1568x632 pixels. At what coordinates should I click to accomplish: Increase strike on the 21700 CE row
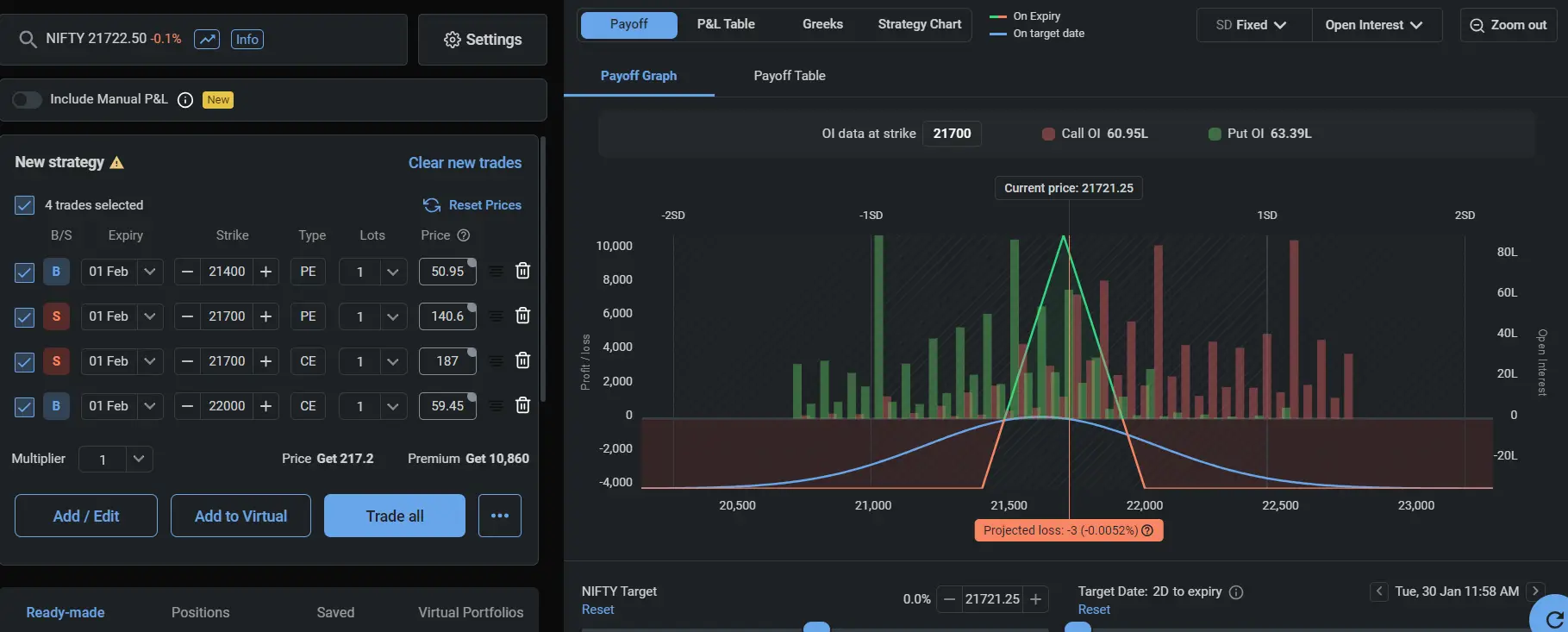click(266, 361)
